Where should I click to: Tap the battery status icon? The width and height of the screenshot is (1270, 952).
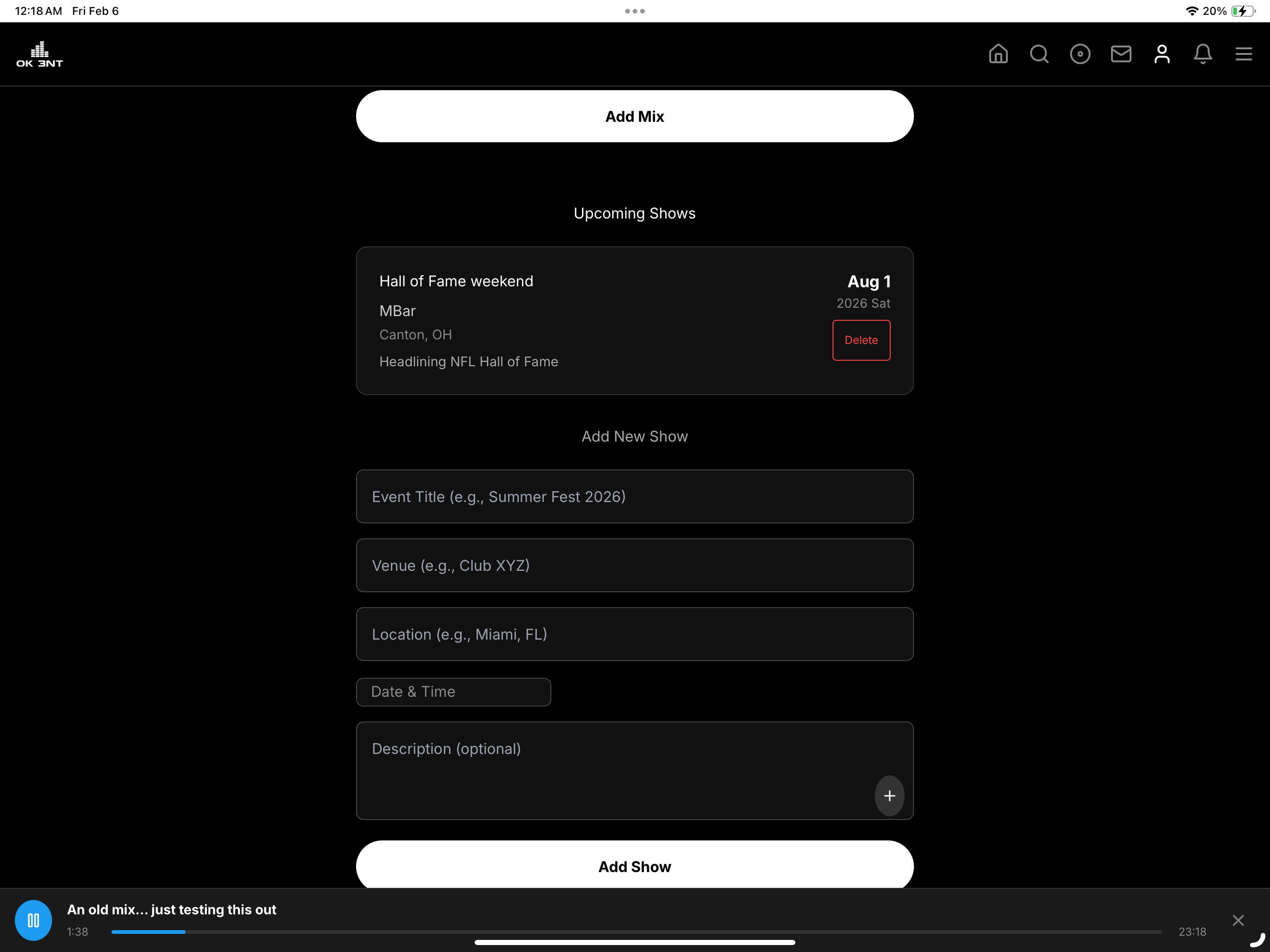click(x=1243, y=11)
